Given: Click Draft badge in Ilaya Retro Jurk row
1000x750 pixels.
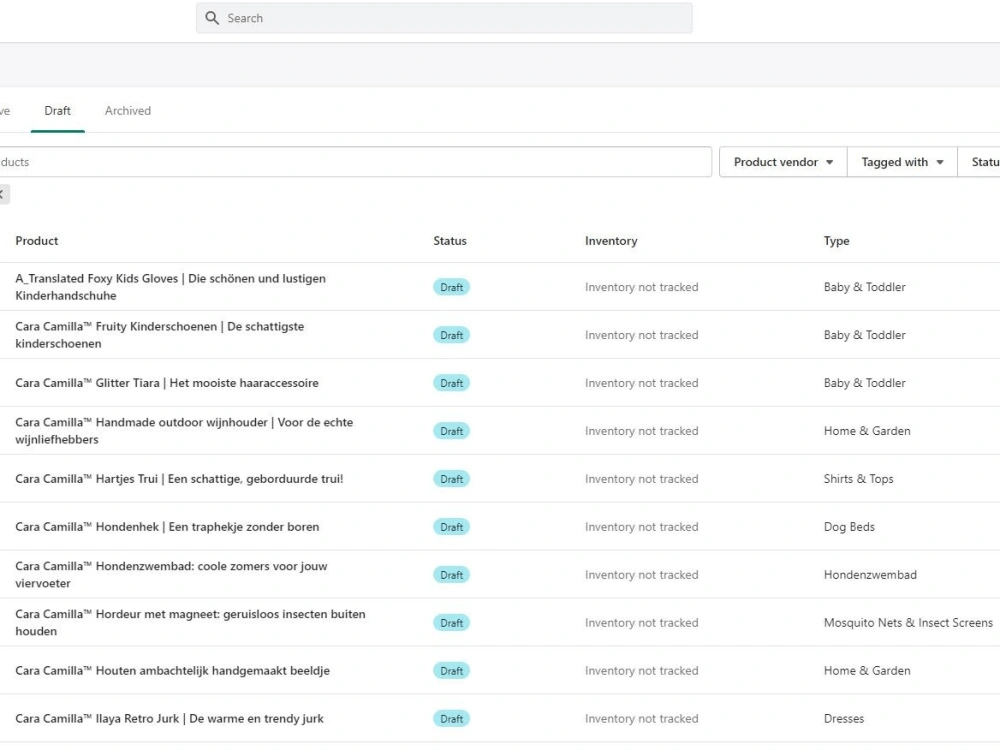Looking at the screenshot, I should 452,719.
